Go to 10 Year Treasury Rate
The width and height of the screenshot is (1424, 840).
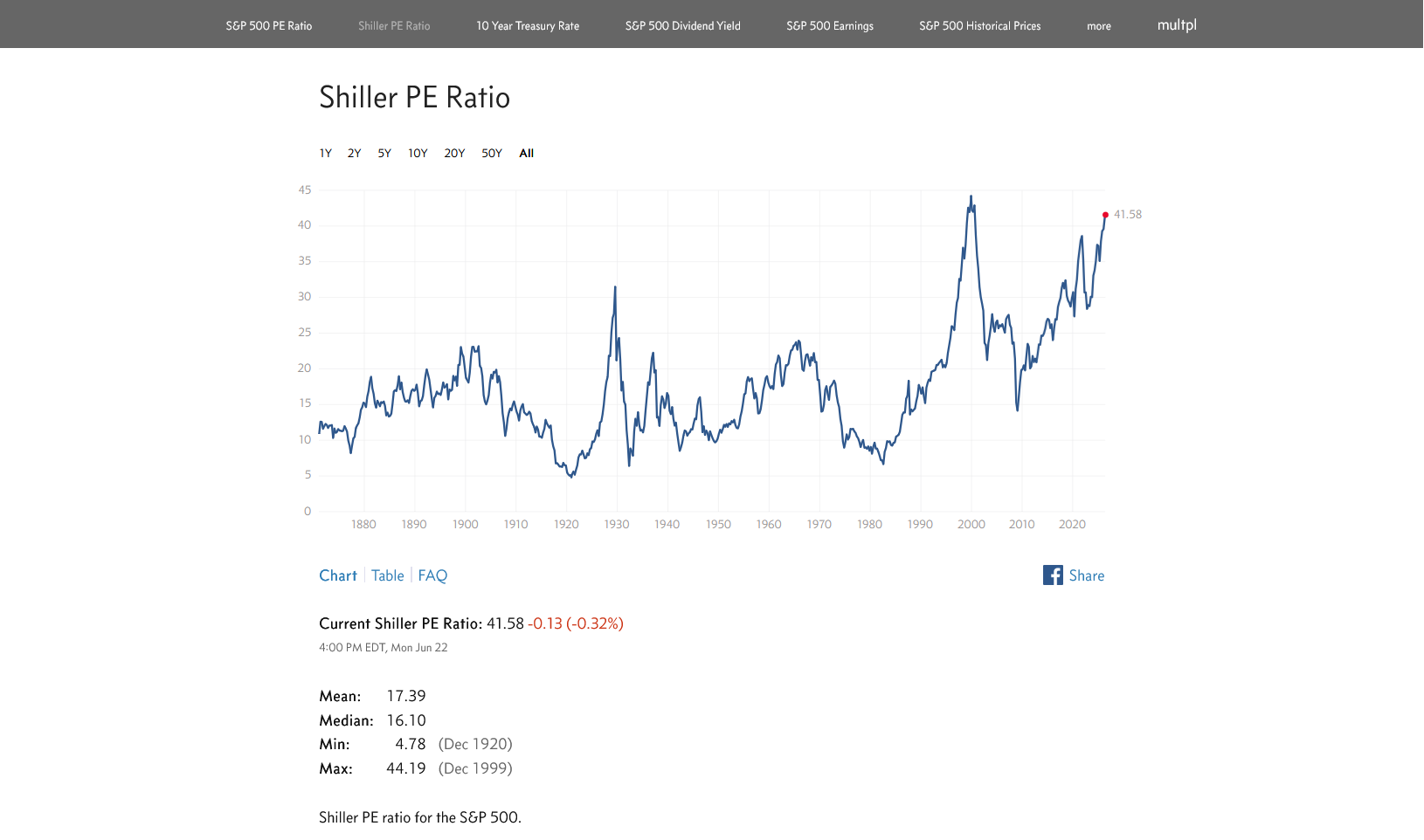tap(528, 26)
